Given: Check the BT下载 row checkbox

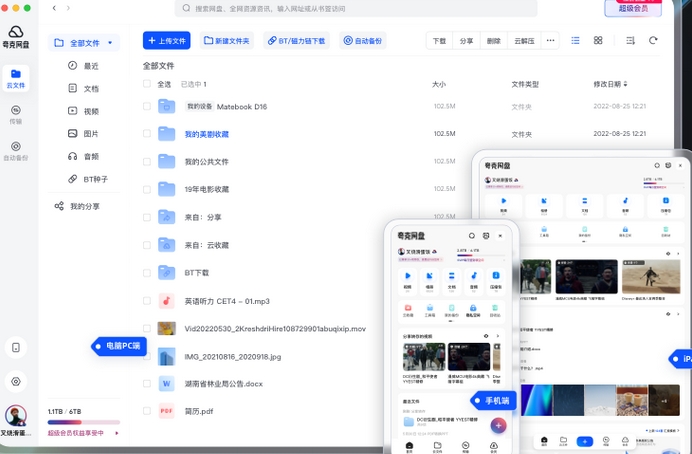Looking at the screenshot, I should click(x=147, y=273).
